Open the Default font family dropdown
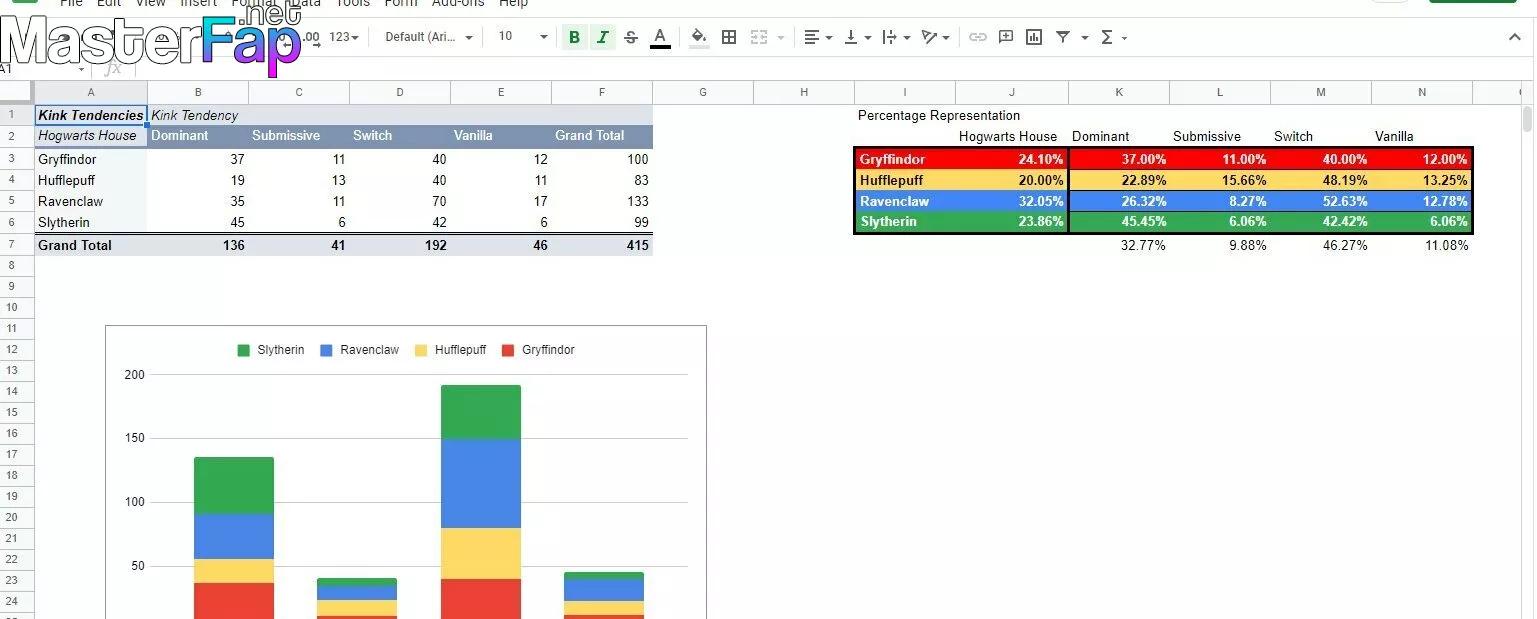Viewport: 1537px width, 619px height. [x=429, y=37]
